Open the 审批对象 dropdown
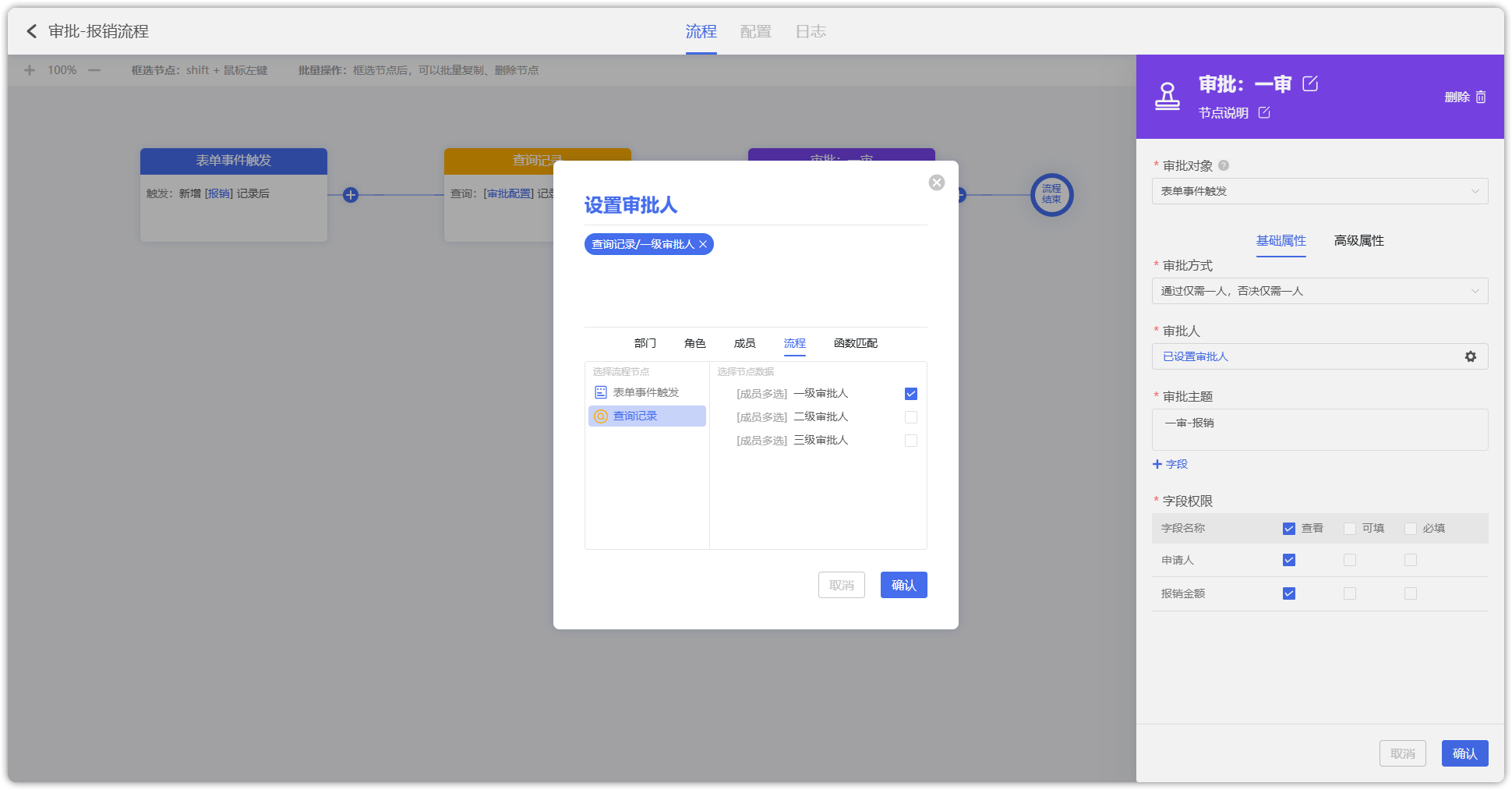 point(1319,191)
